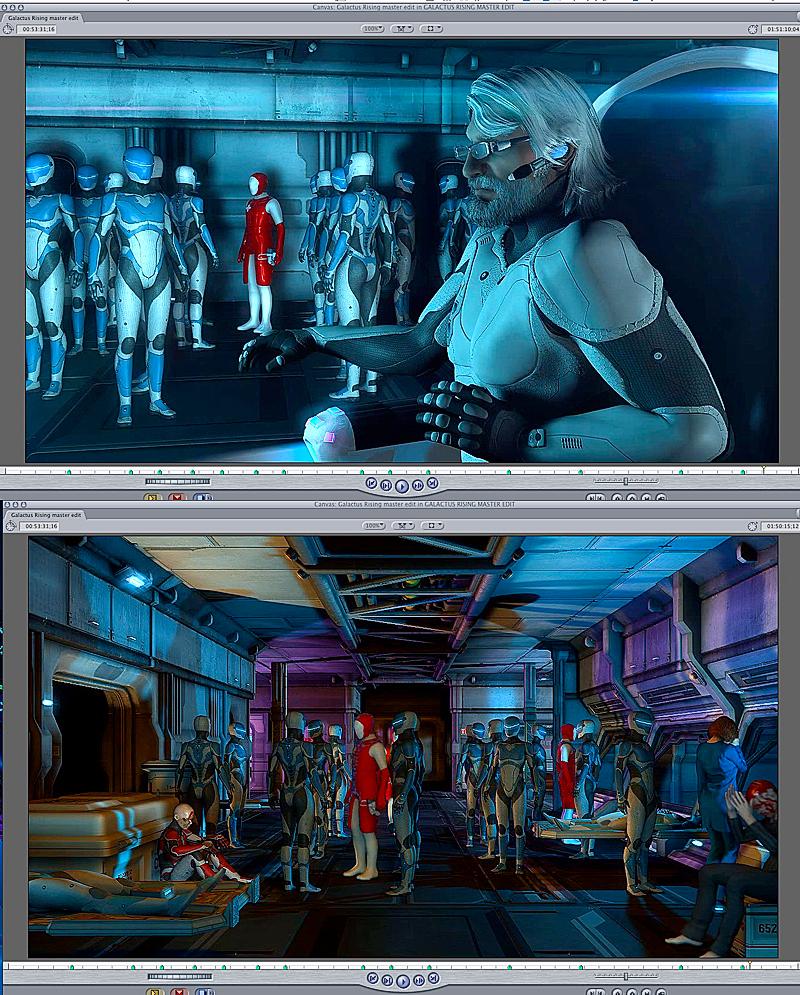Screen dimensions: 800x995
Task: Click the duration field 00:53:31;16 above the bearded man frame
Action: pyautogui.click(x=37, y=29)
